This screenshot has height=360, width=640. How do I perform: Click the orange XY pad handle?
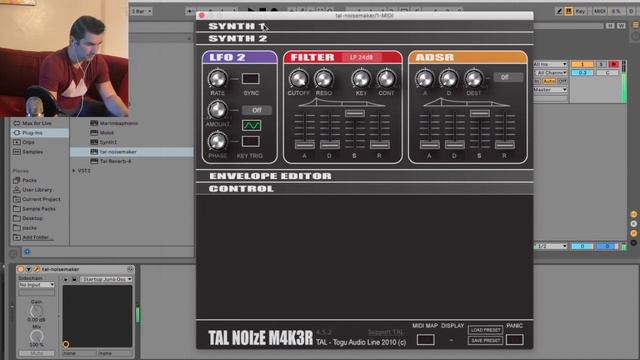[66, 344]
